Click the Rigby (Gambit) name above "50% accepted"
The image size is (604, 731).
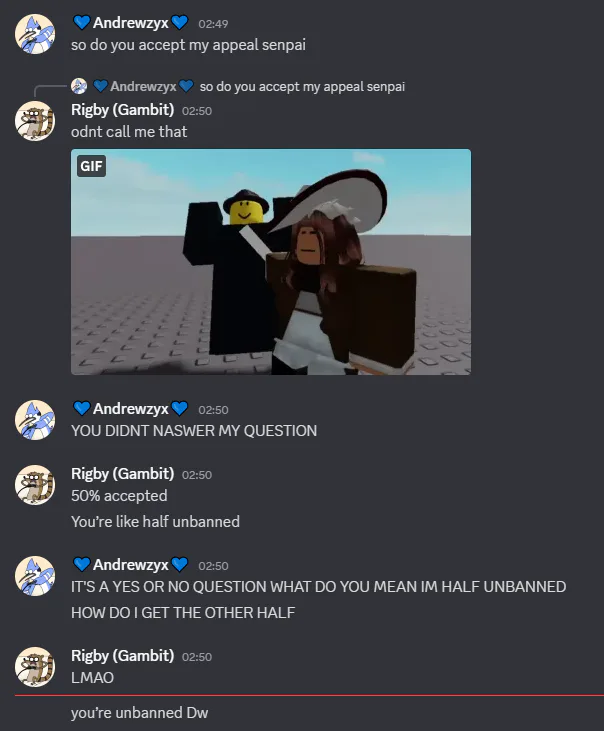point(123,474)
